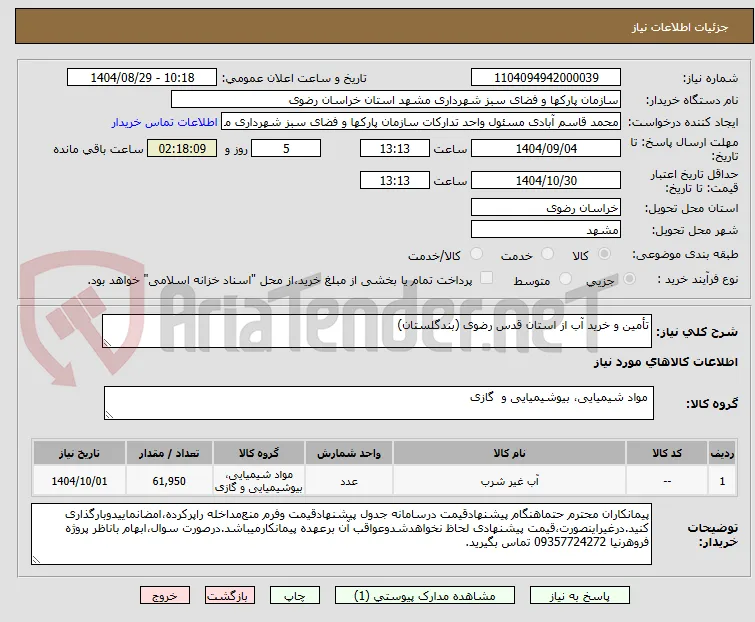Click the 'بازگشت' back button

(x=229, y=596)
